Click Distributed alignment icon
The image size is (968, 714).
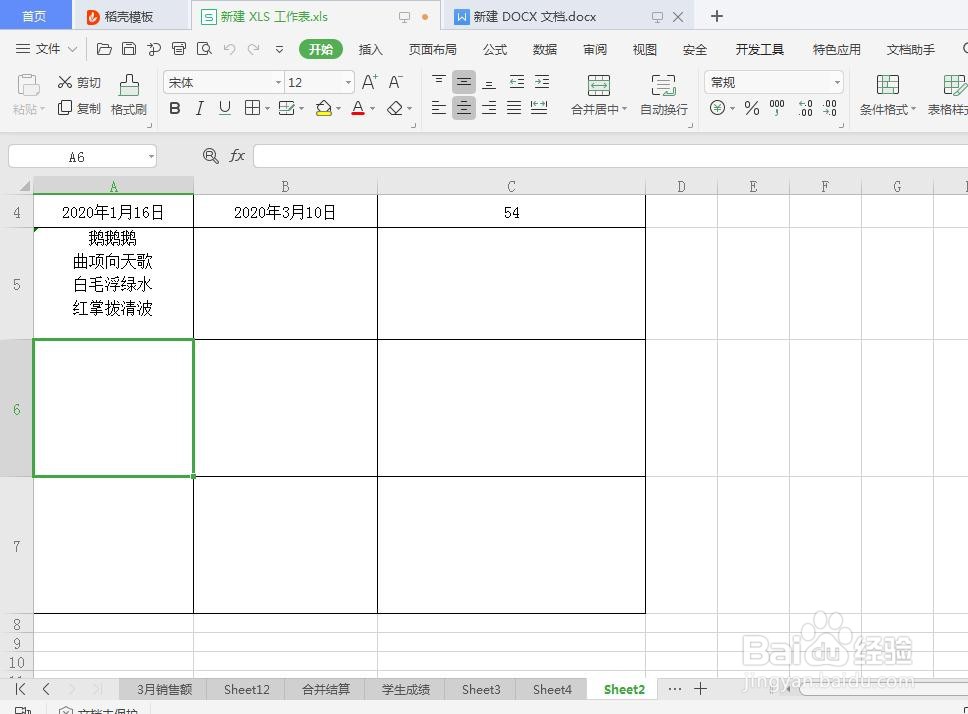tap(539, 109)
